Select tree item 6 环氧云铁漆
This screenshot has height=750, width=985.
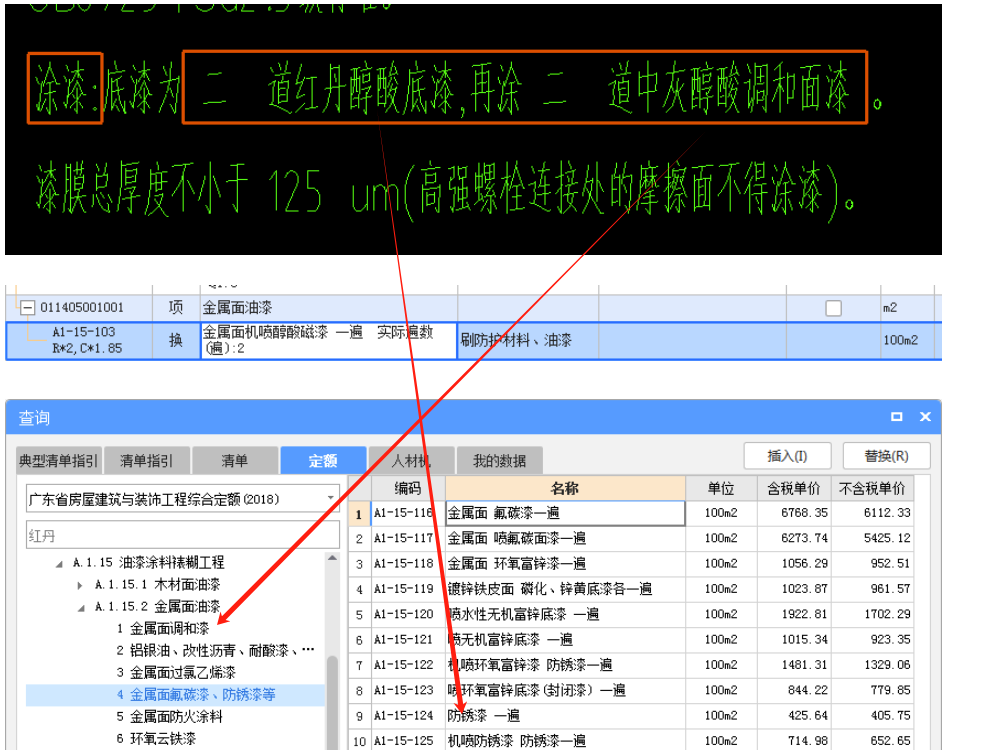pos(156,738)
